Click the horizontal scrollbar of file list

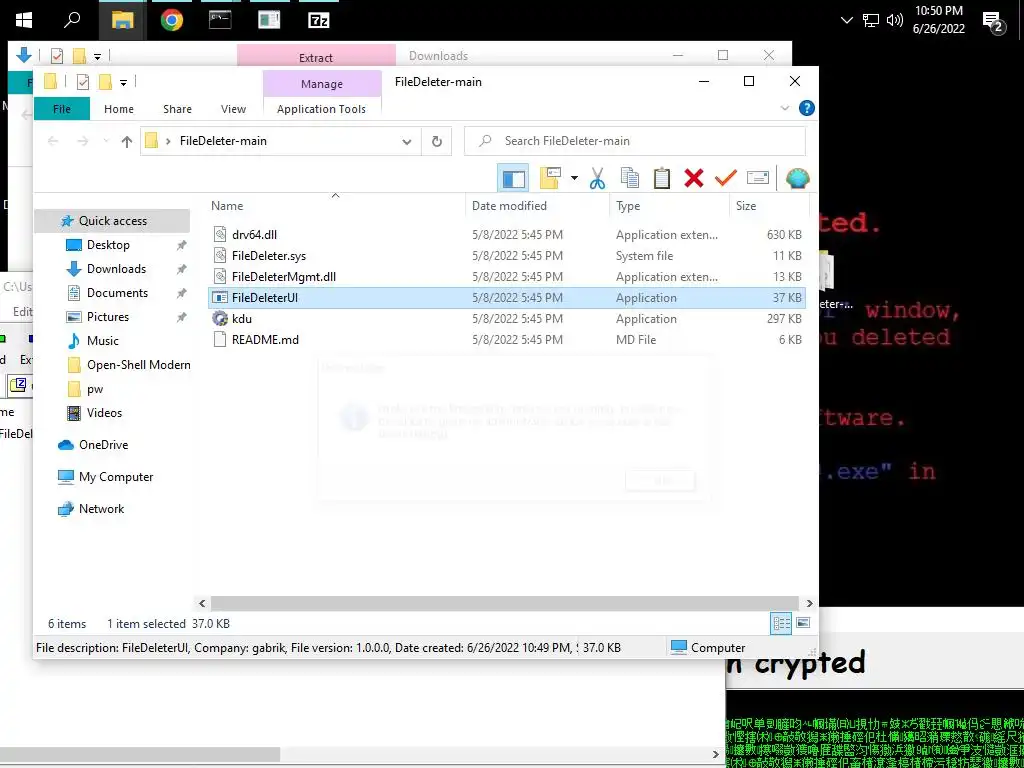(x=504, y=603)
